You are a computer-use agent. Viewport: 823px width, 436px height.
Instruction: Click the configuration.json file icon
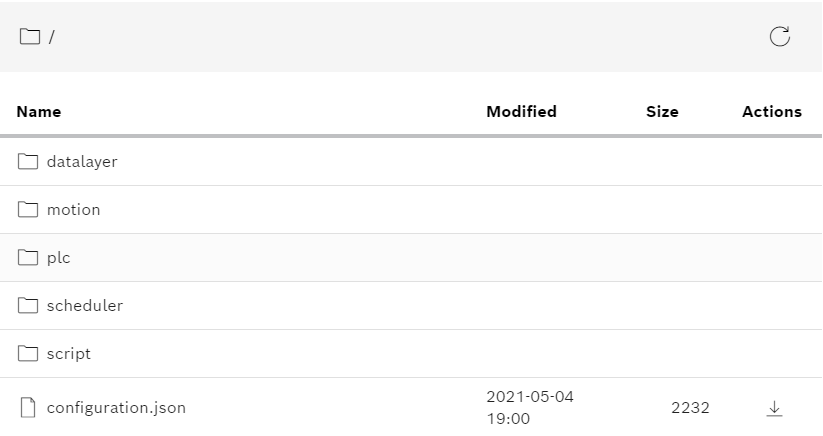click(28, 407)
